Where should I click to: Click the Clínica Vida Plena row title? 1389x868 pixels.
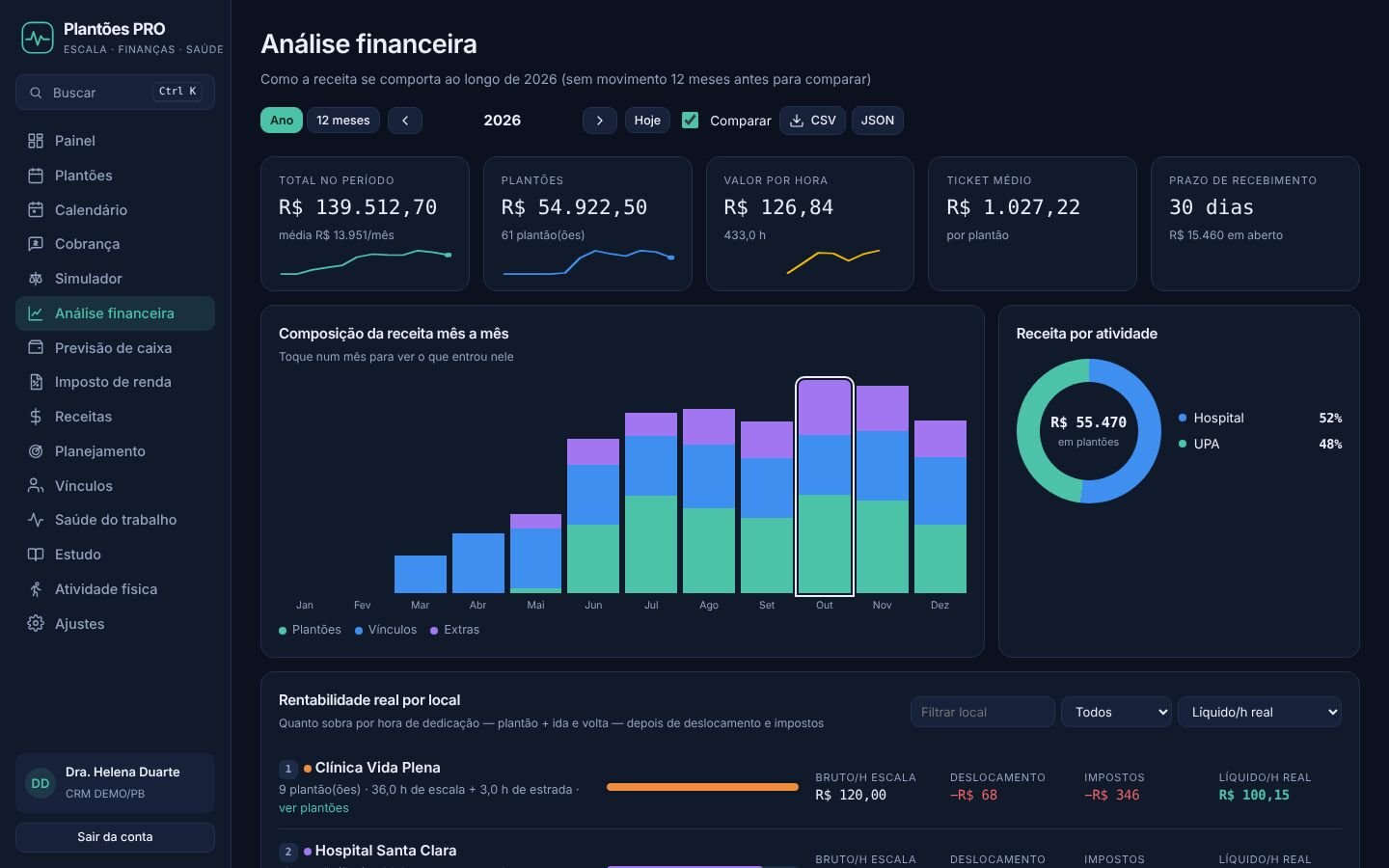[378, 768]
